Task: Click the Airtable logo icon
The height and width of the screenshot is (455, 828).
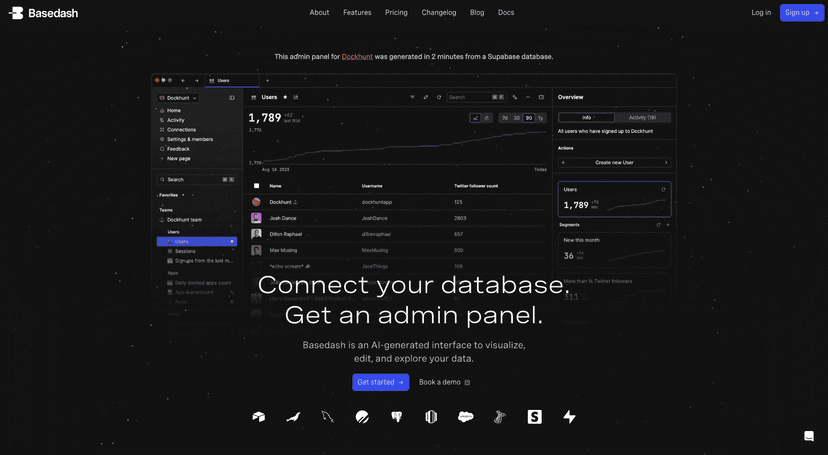Action: 259,417
